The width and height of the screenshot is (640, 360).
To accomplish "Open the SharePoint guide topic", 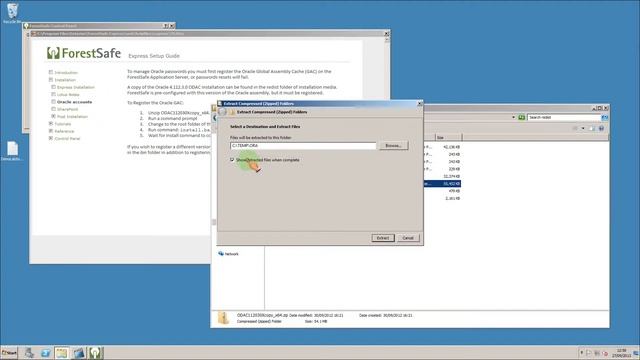I will click(x=67, y=109).
